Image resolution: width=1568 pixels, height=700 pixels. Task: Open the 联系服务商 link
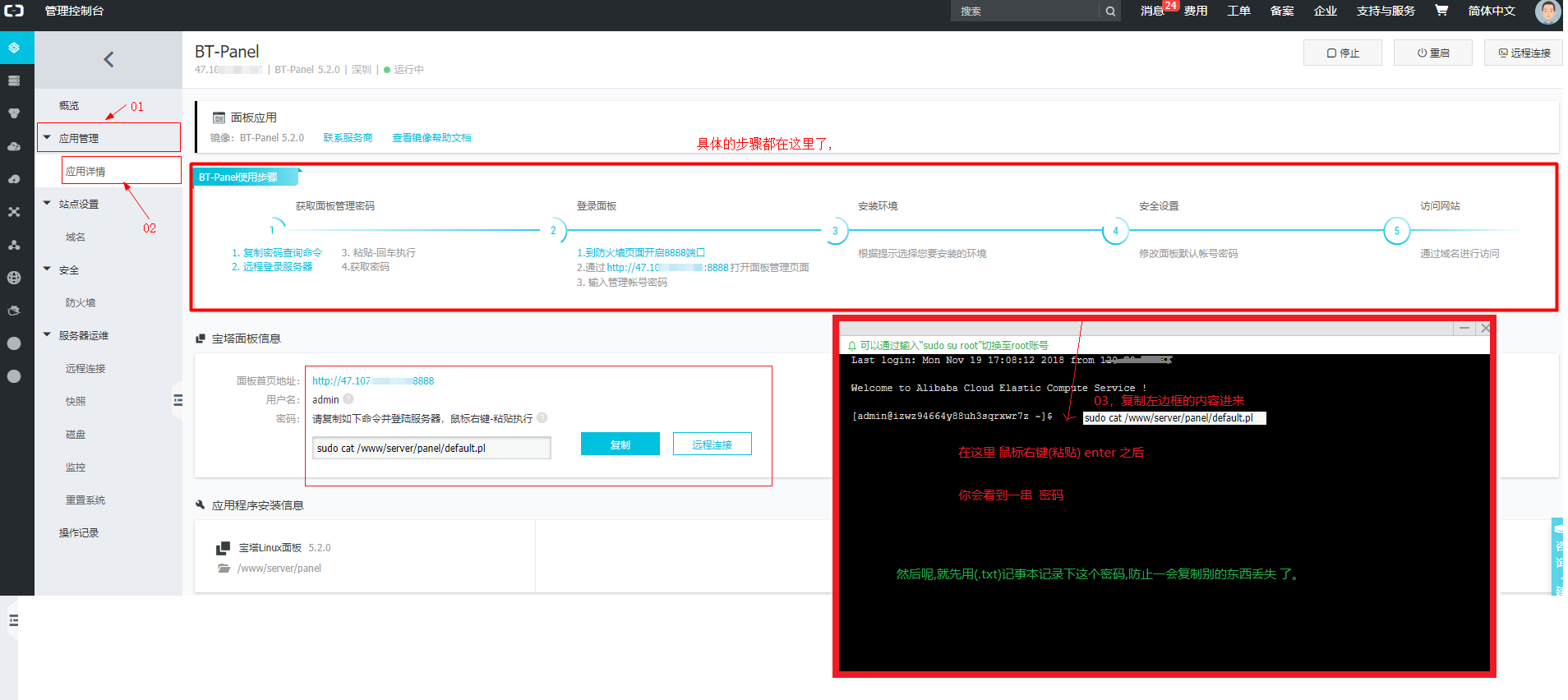(x=348, y=138)
